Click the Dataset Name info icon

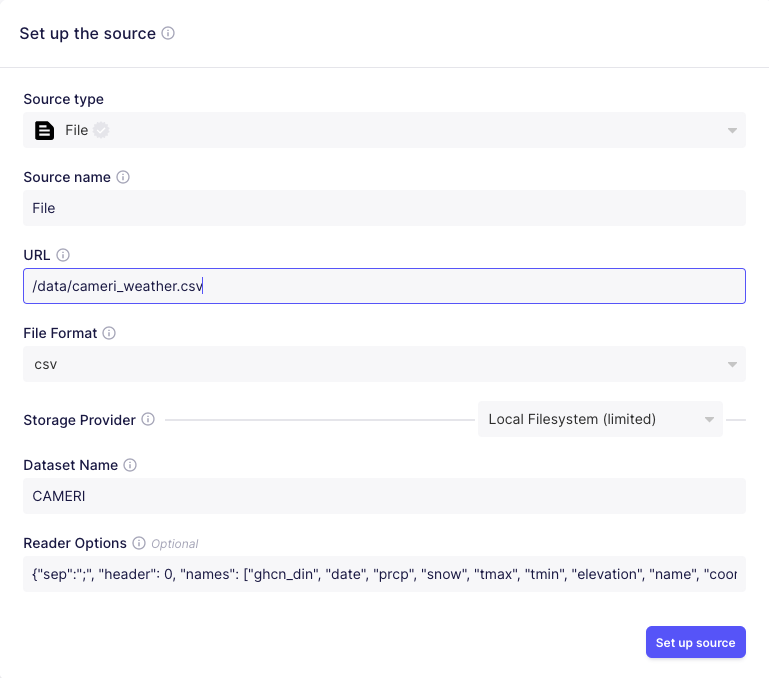click(x=129, y=465)
